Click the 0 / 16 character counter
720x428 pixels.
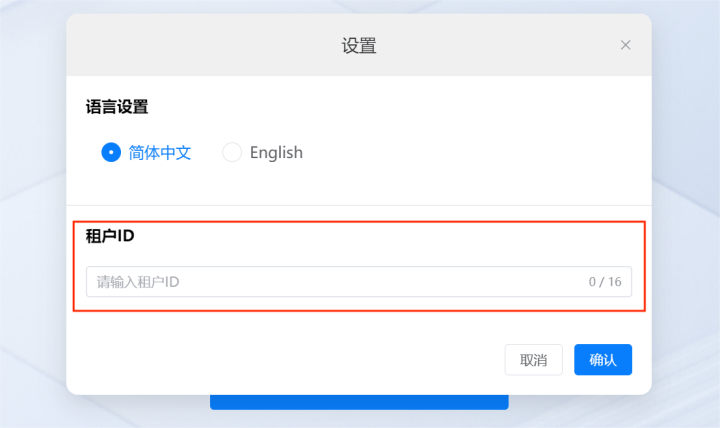(605, 282)
